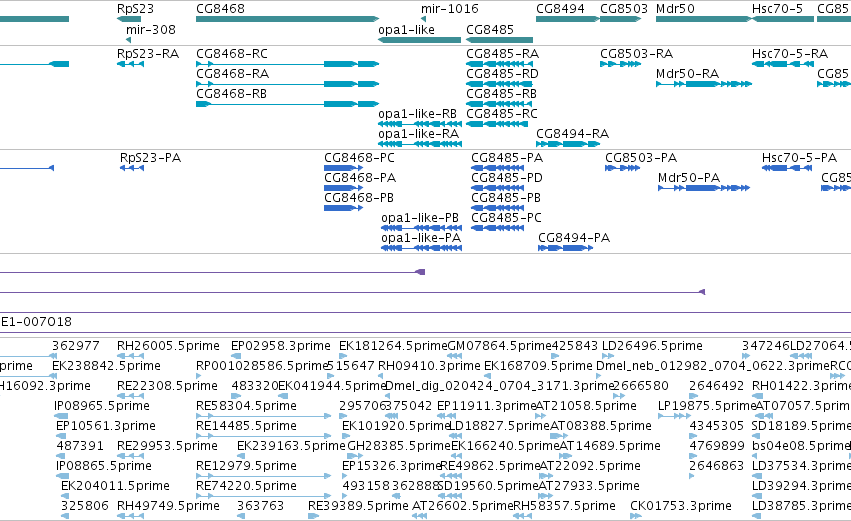Click the mir-308 gene label
This screenshot has width=851, height=521.
151,29
